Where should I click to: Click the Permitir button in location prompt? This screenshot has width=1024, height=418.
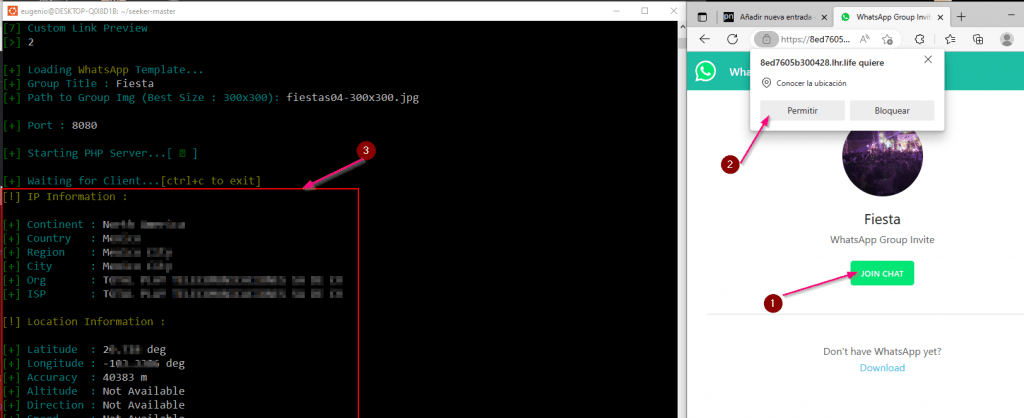pos(803,110)
